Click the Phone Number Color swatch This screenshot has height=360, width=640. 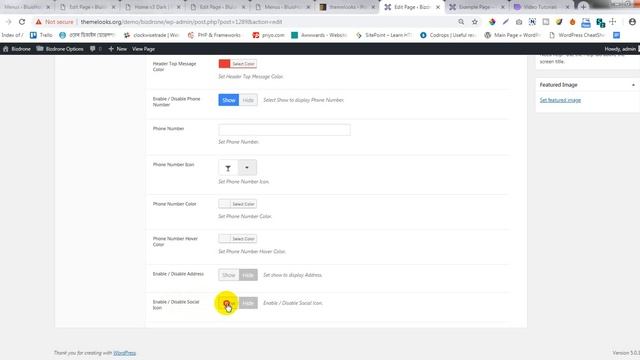pos(224,204)
